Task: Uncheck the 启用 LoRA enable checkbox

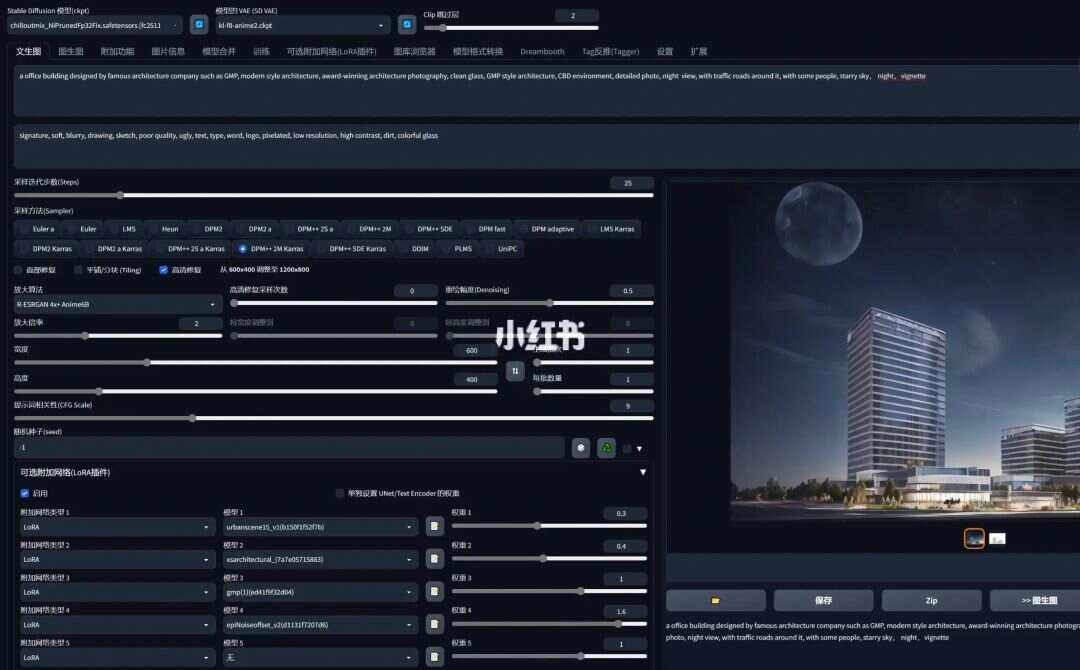Action: [x=25, y=493]
